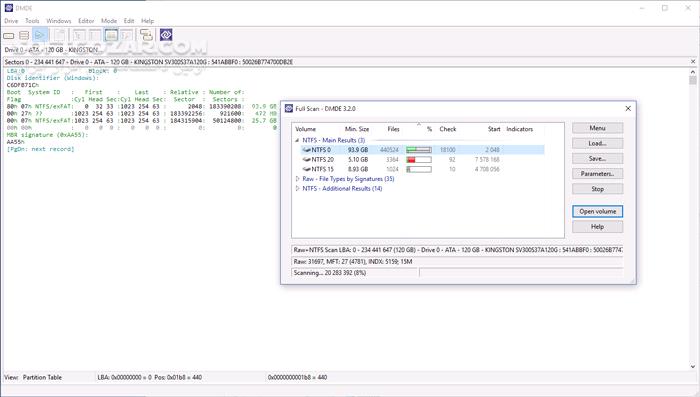
Task: Click the Help button in Full Scan dialog
Action: click(597, 227)
